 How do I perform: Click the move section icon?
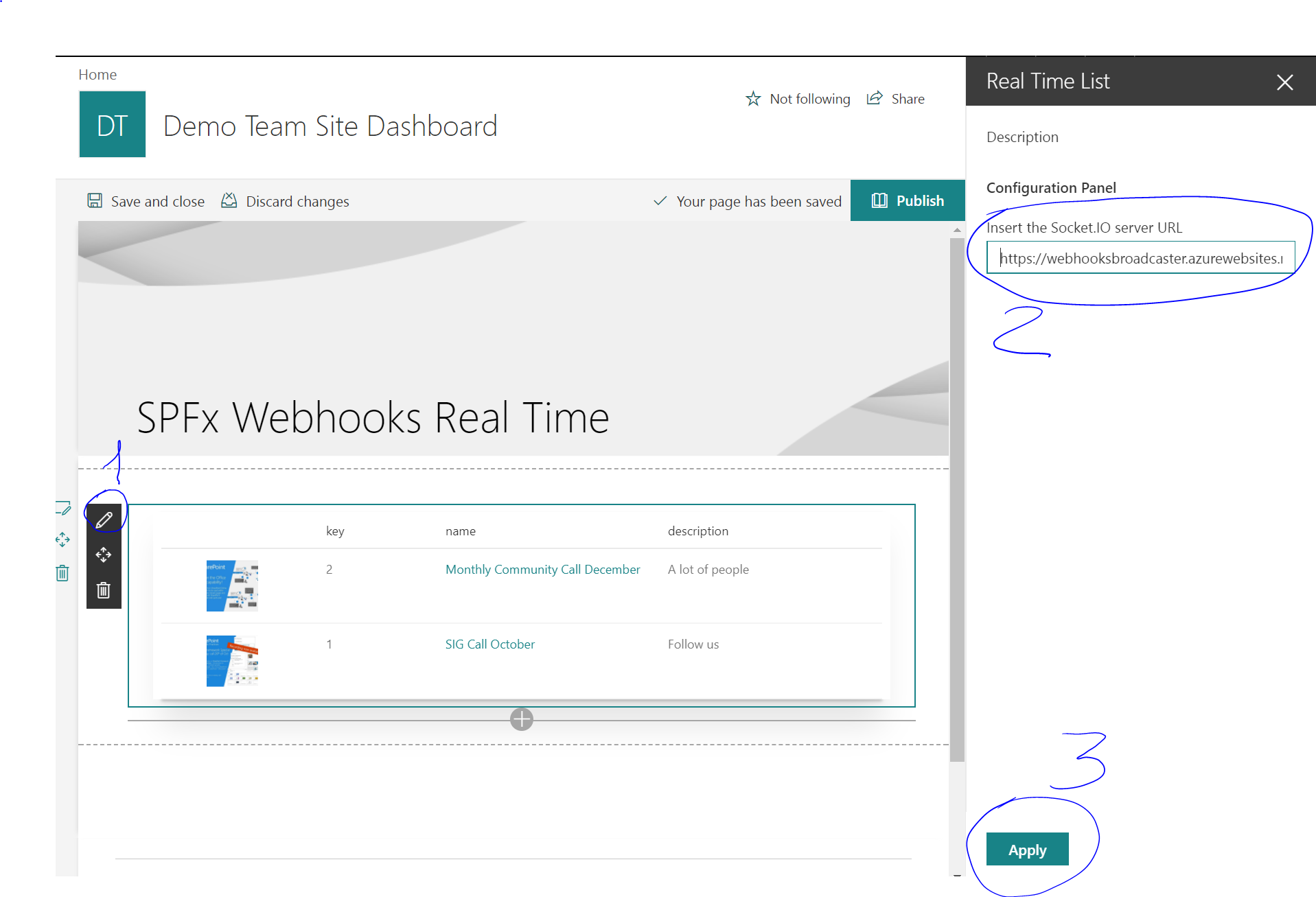[x=62, y=539]
